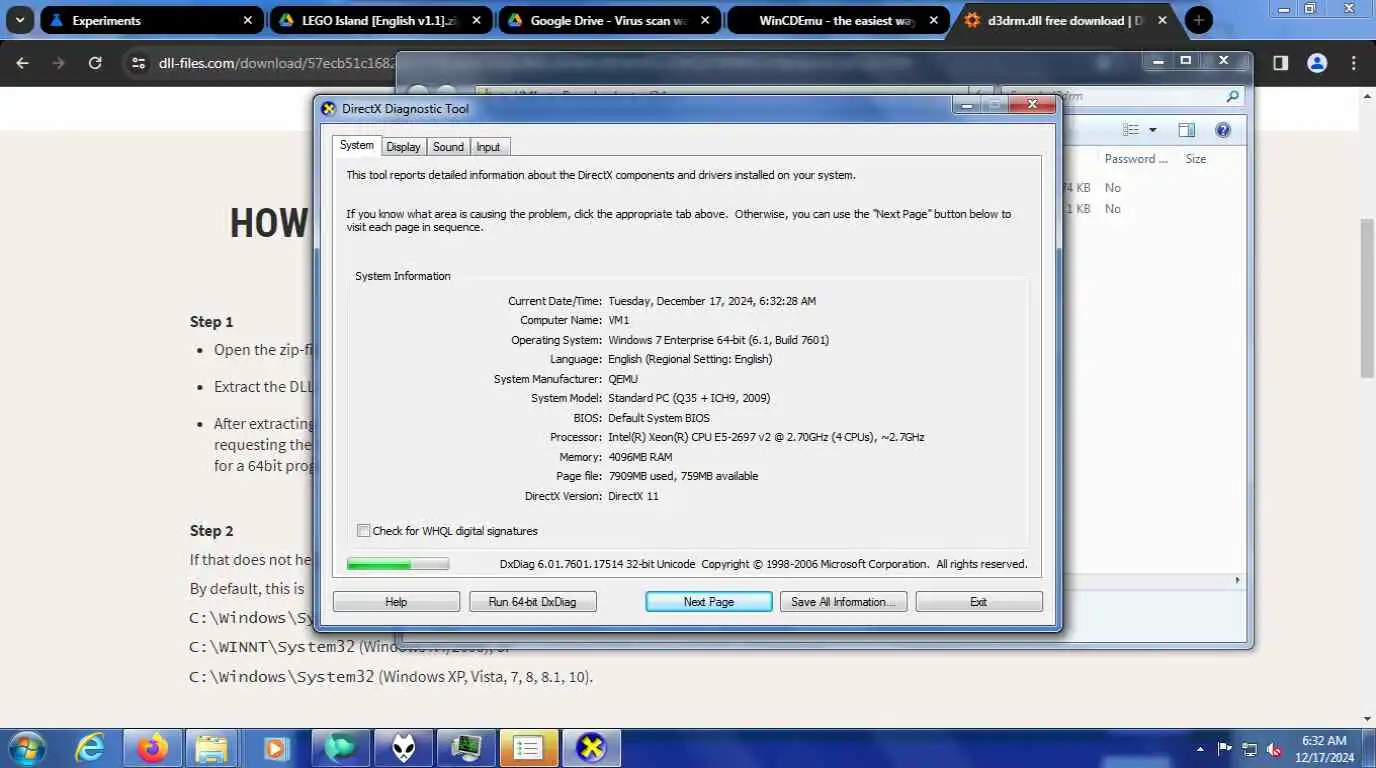This screenshot has width=1376, height=768.
Task: Click the Explorer search magnifier icon
Action: pyautogui.click(x=1232, y=96)
